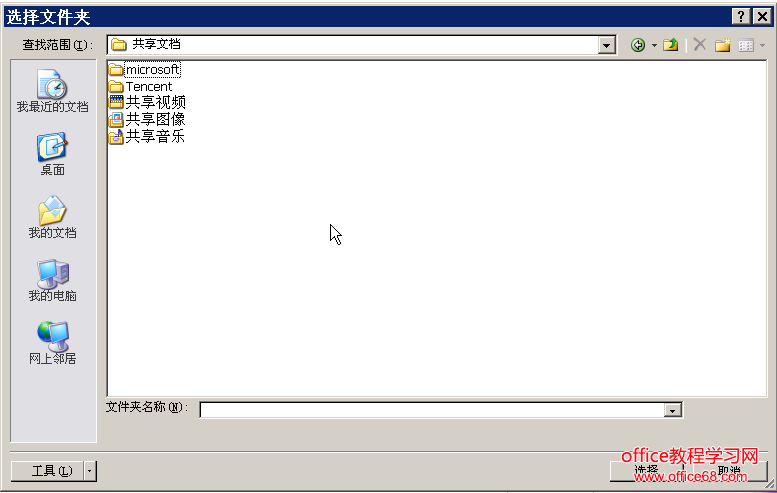Click the folder name (文件夹名称) text field

click(x=432, y=410)
